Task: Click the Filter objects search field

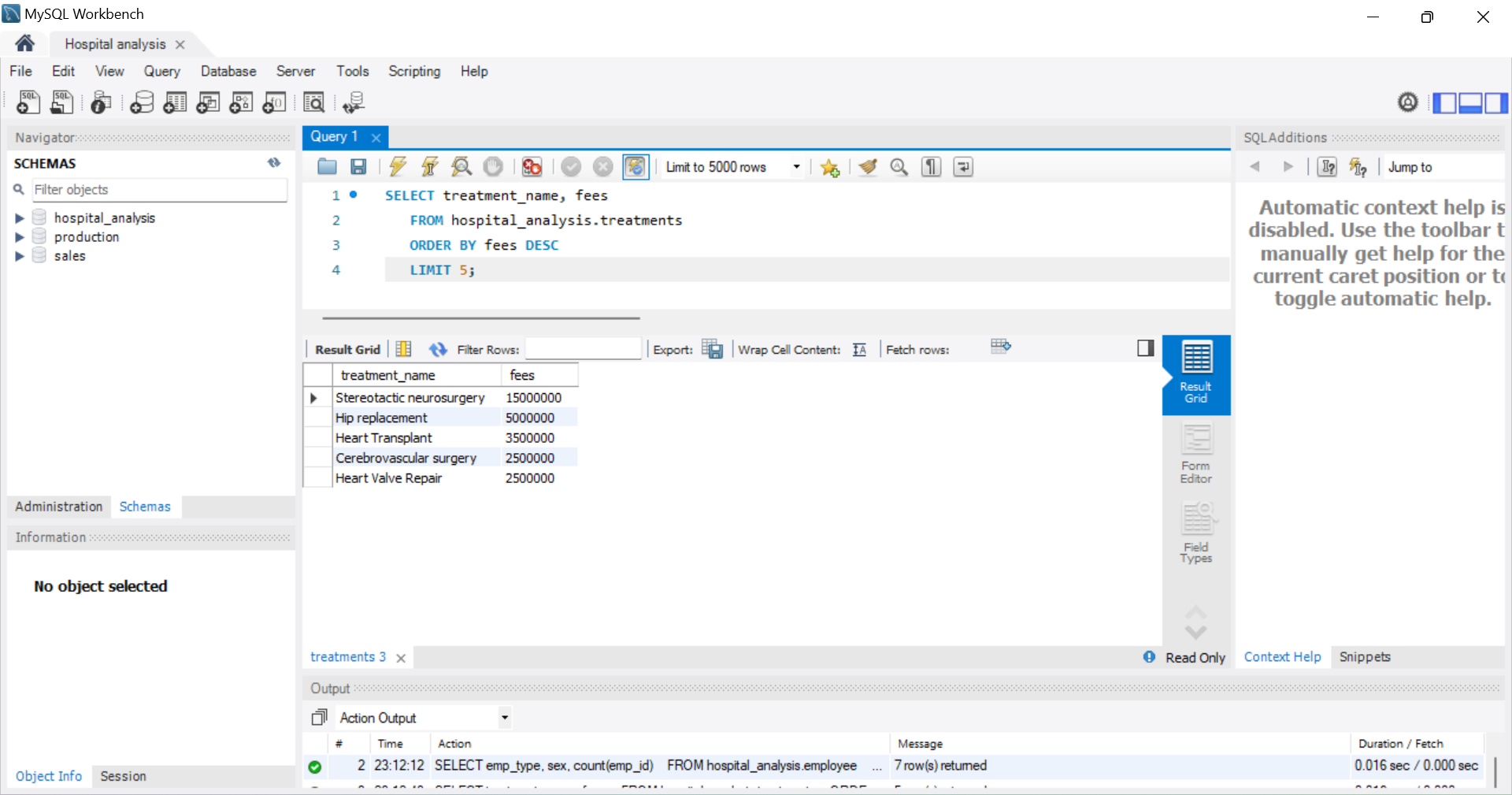Action: [x=159, y=190]
